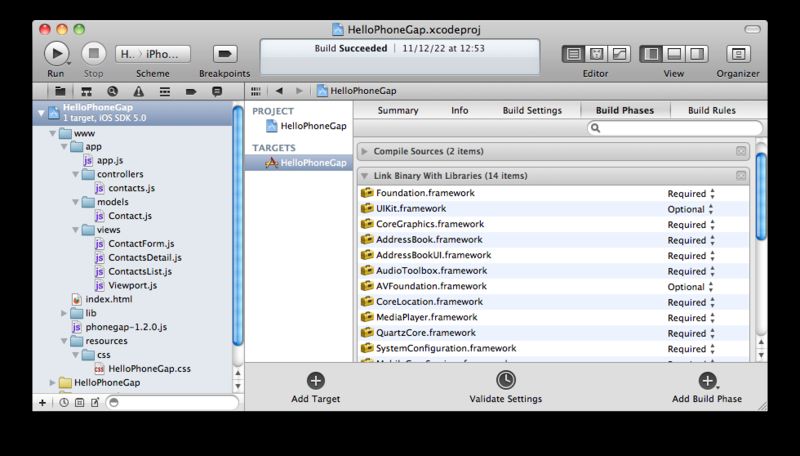Change Foundation.framework Required stepper
800x456 pixels.
[x=712, y=194]
